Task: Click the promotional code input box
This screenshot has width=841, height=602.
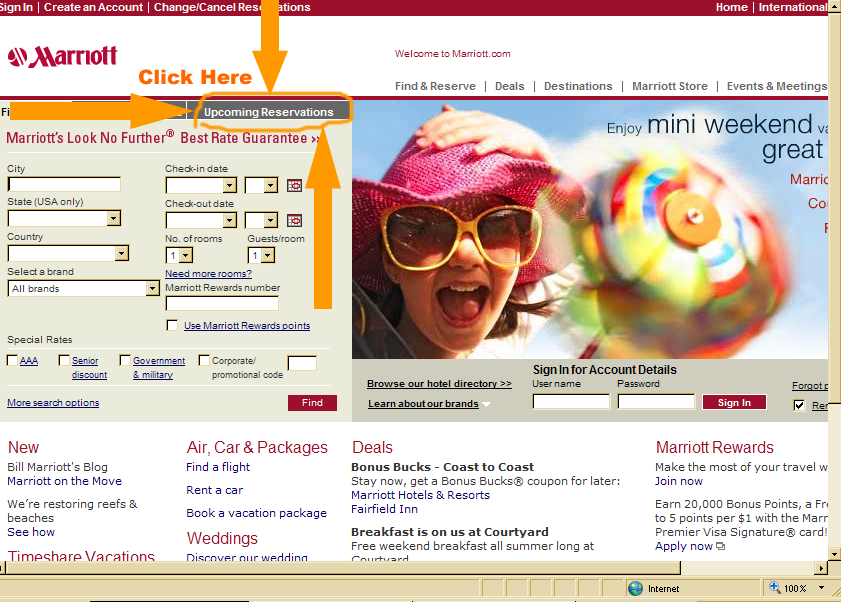Action: [302, 363]
